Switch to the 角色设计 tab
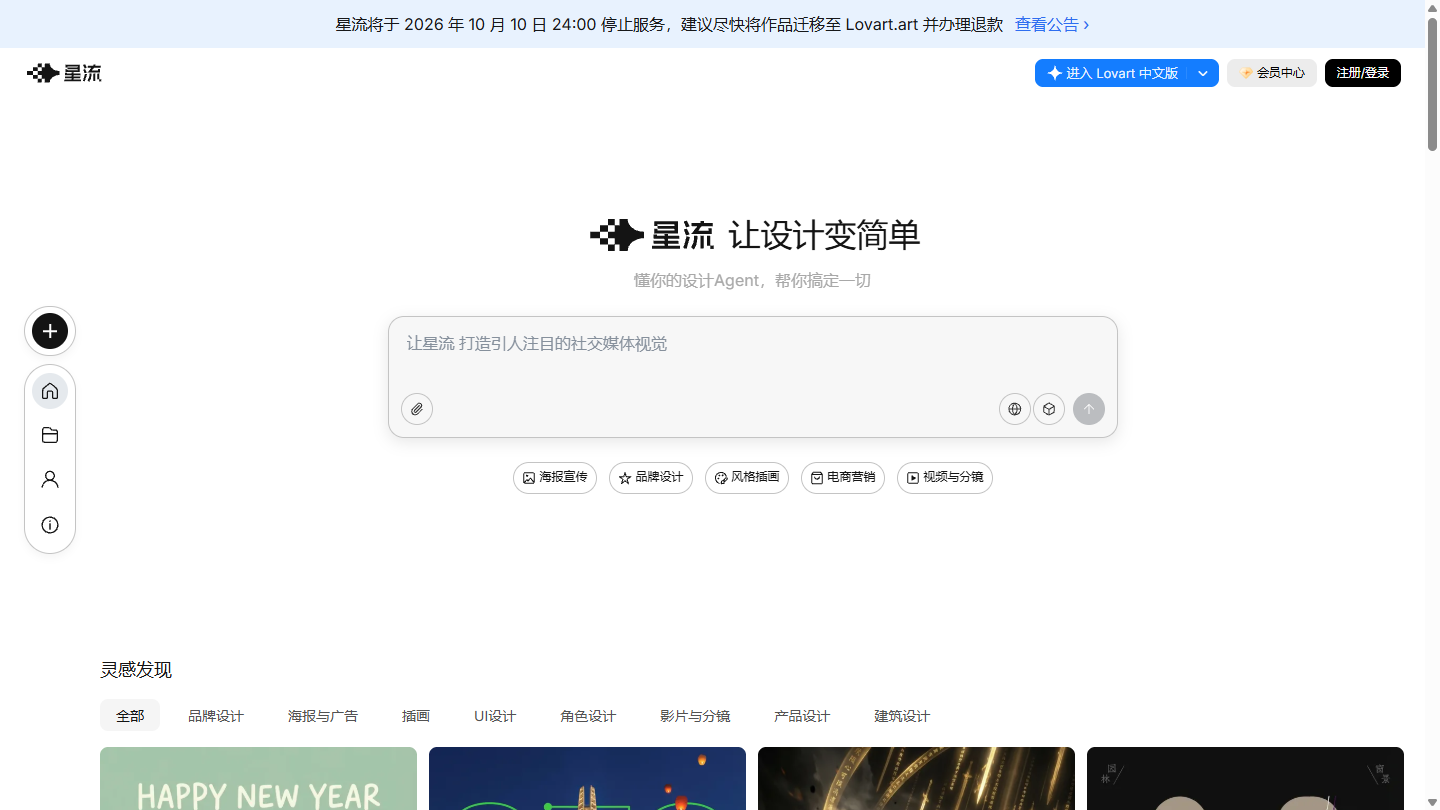The height and width of the screenshot is (810, 1440). (x=588, y=716)
